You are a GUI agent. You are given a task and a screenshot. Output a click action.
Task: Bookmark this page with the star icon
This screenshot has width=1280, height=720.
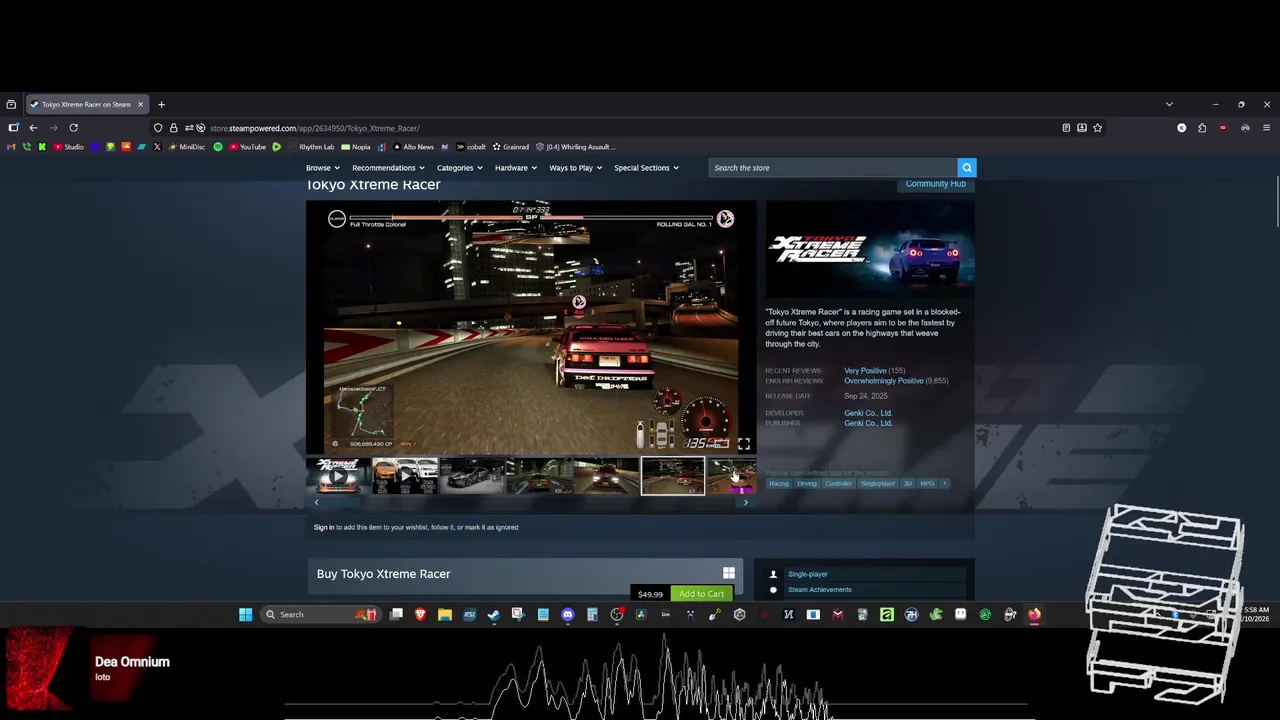[x=1097, y=128]
